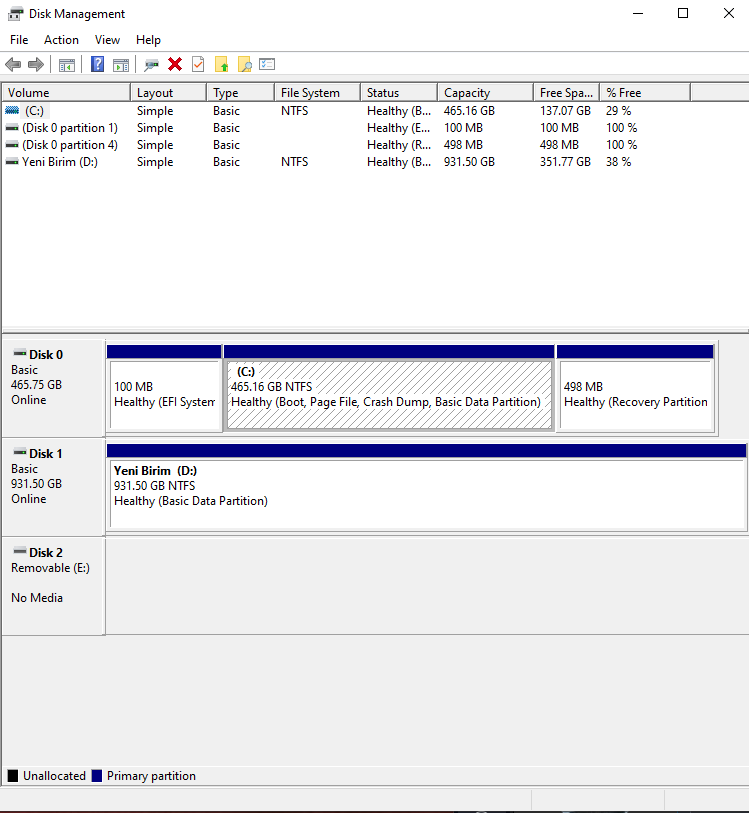Click the red X Delete icon
Image resolution: width=749 pixels, height=813 pixels.
pos(175,64)
